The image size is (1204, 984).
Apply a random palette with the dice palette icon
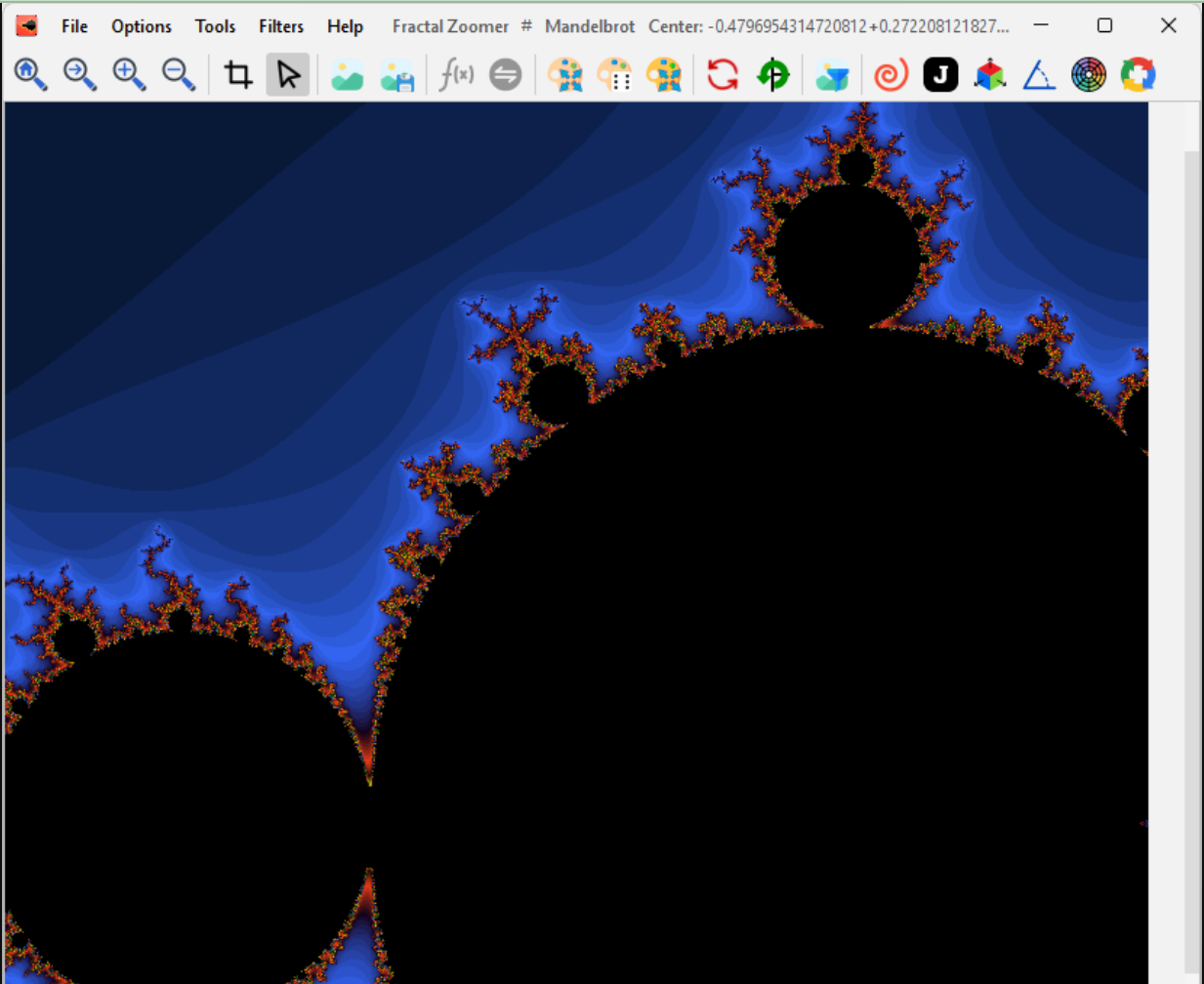[616, 73]
